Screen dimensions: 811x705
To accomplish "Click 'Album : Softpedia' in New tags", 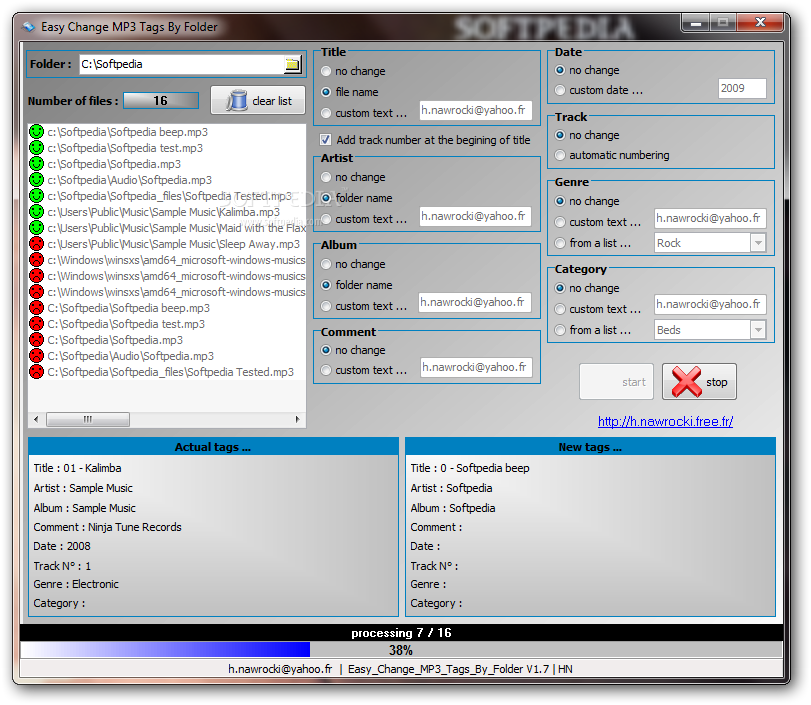I will tap(453, 508).
